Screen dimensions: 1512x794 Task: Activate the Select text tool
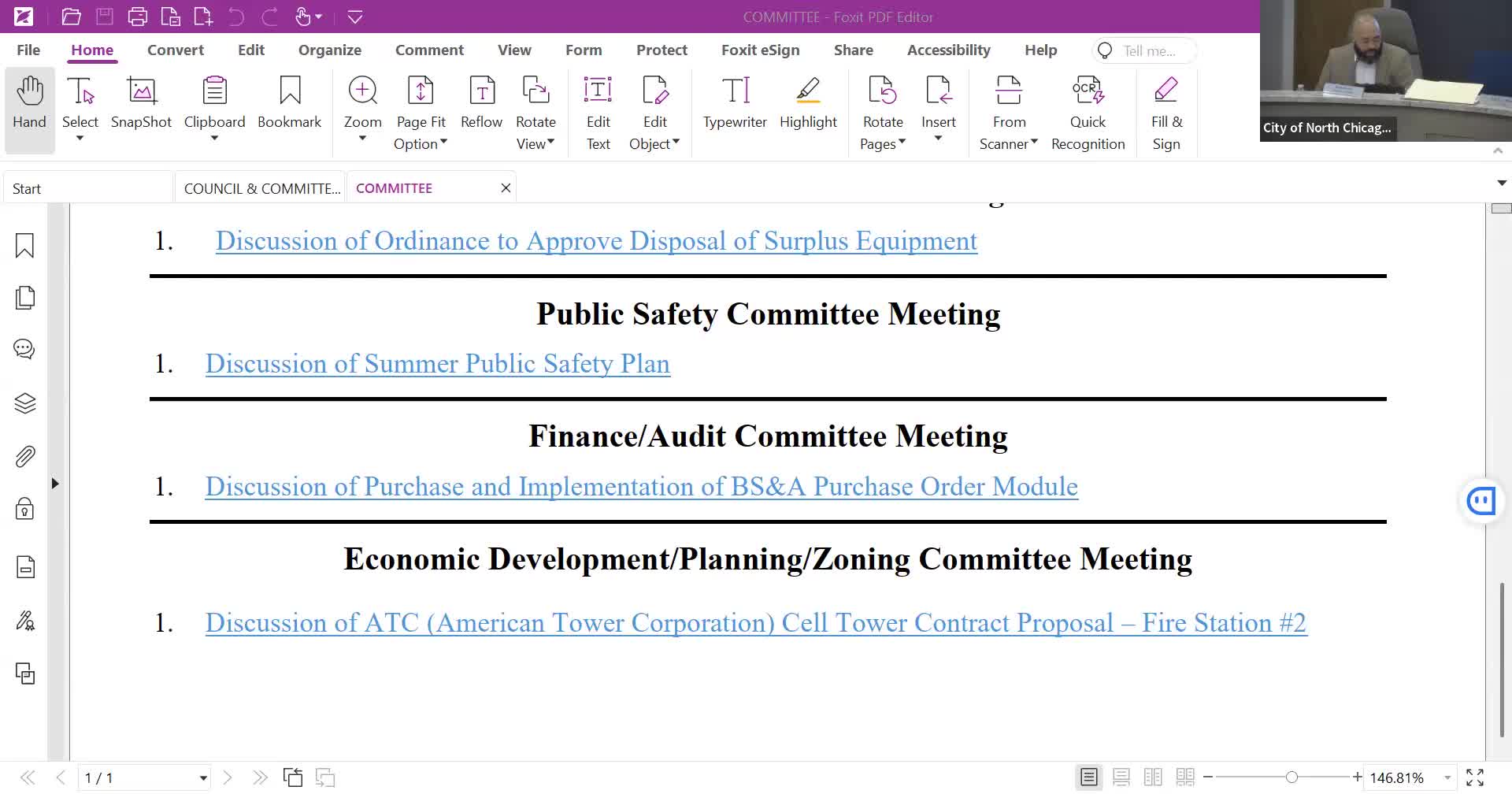pyautogui.click(x=80, y=110)
